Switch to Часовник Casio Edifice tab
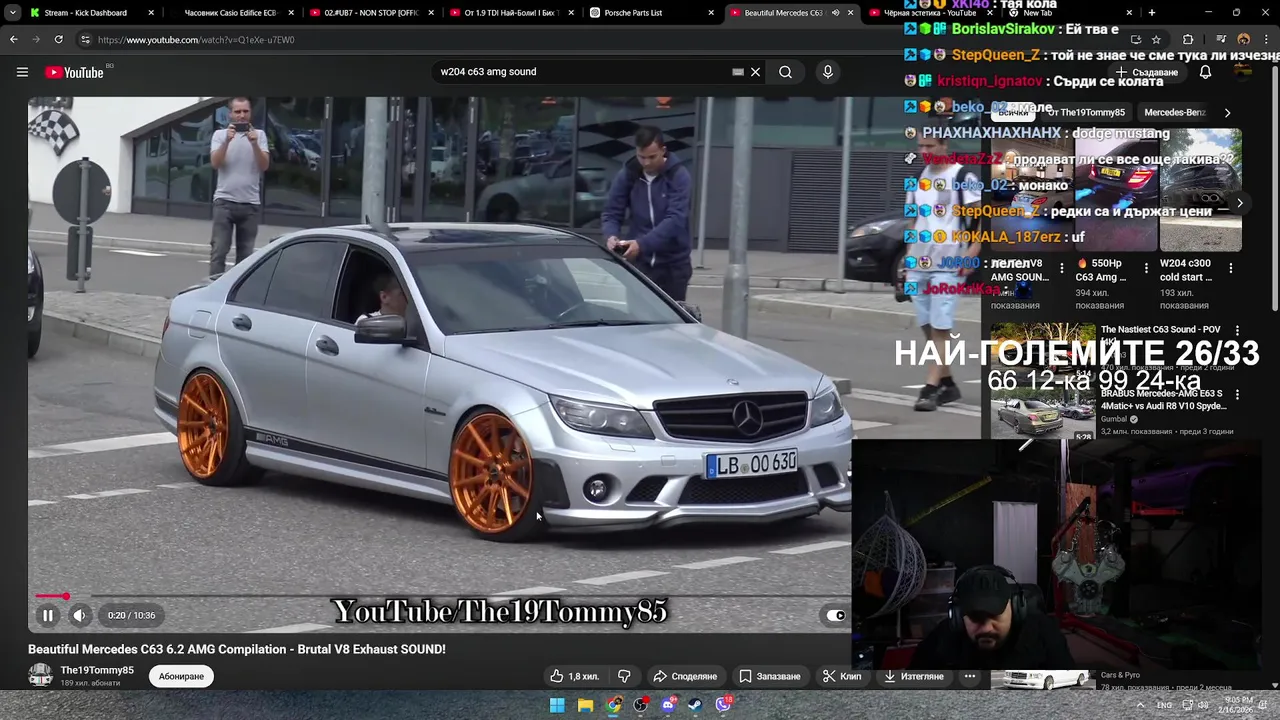Screen dimensions: 1280x720 tap(230, 13)
